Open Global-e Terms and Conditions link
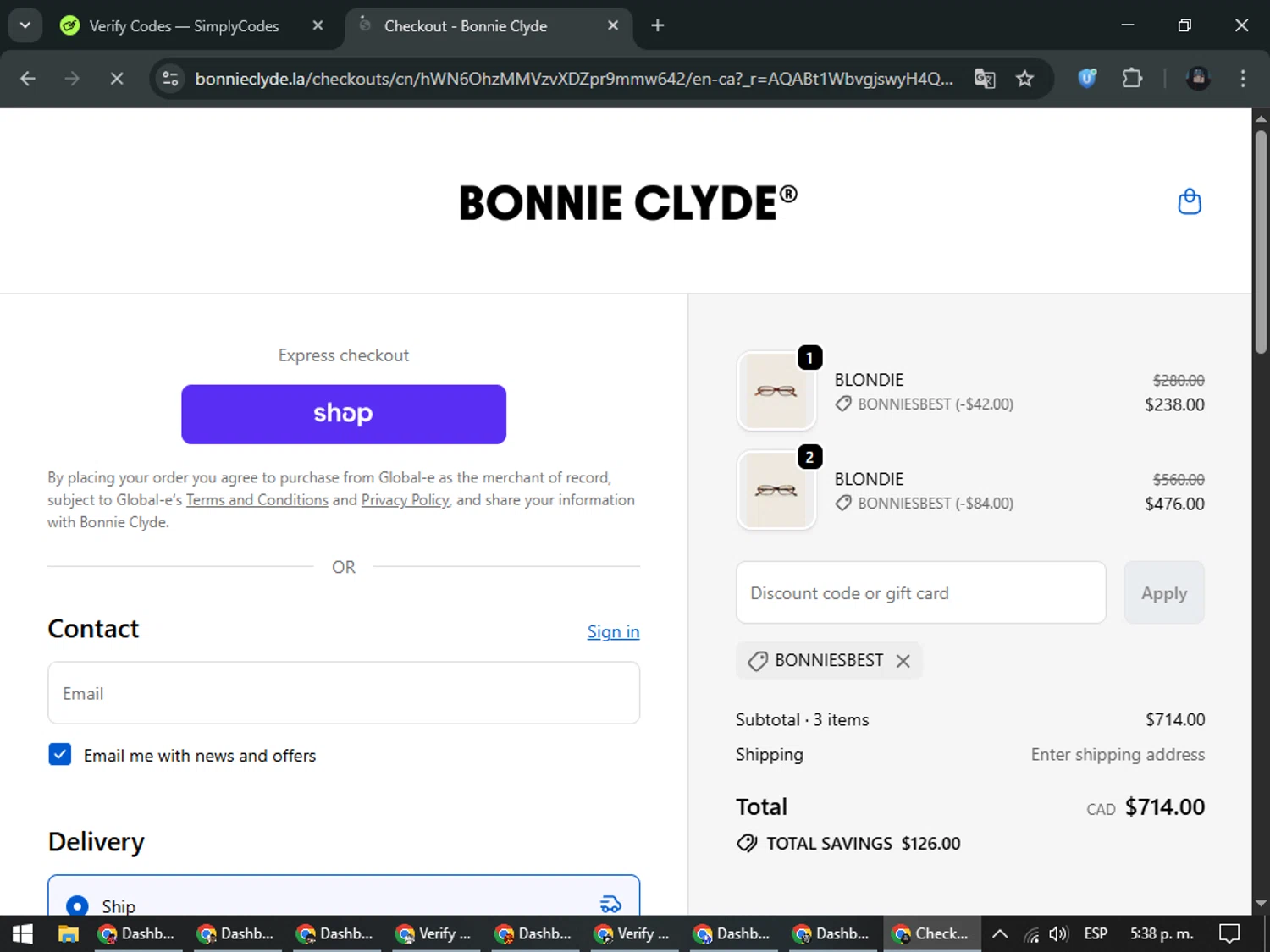 click(x=257, y=500)
